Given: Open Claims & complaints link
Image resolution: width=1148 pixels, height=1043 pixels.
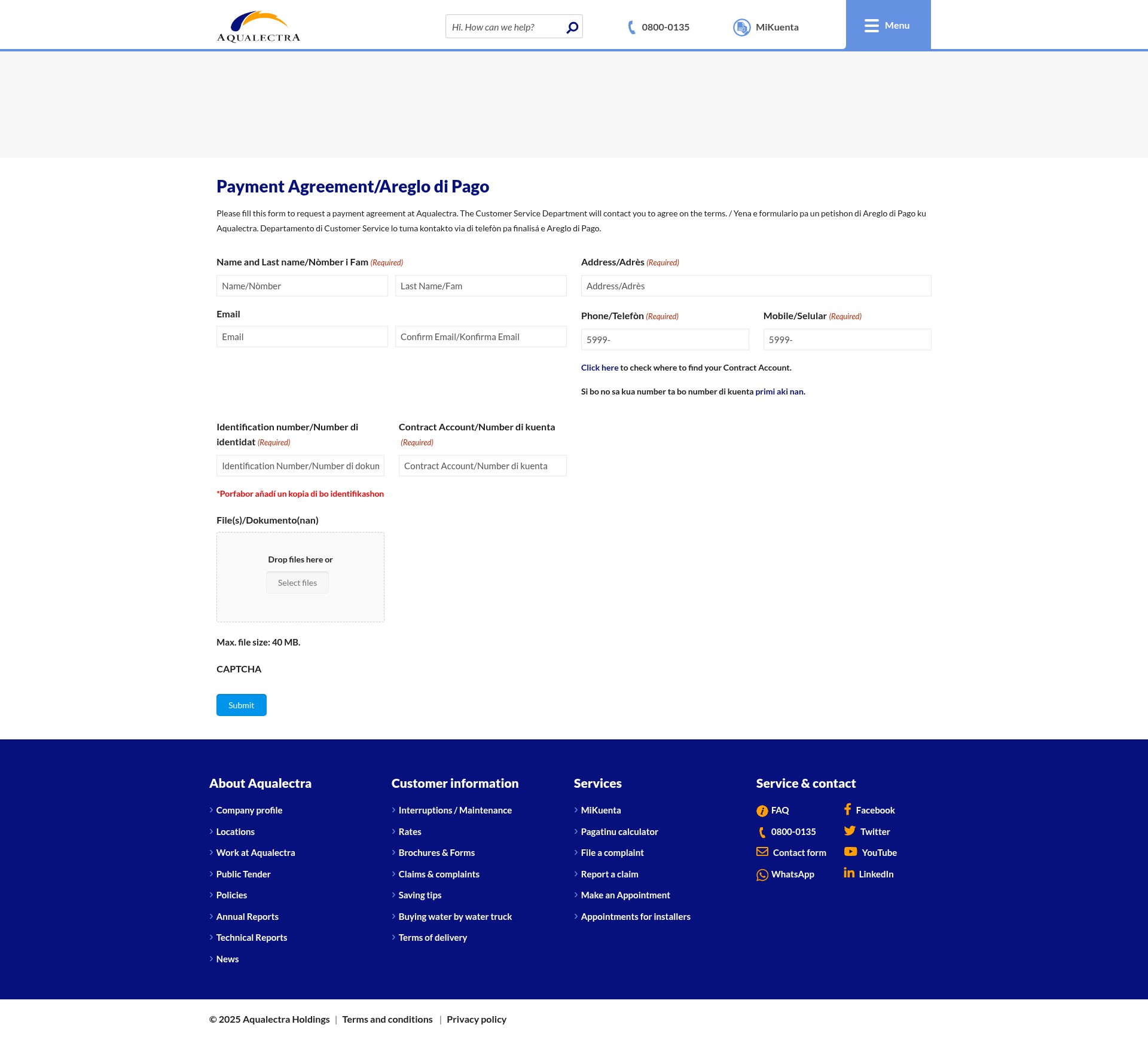Looking at the screenshot, I should coord(439,874).
